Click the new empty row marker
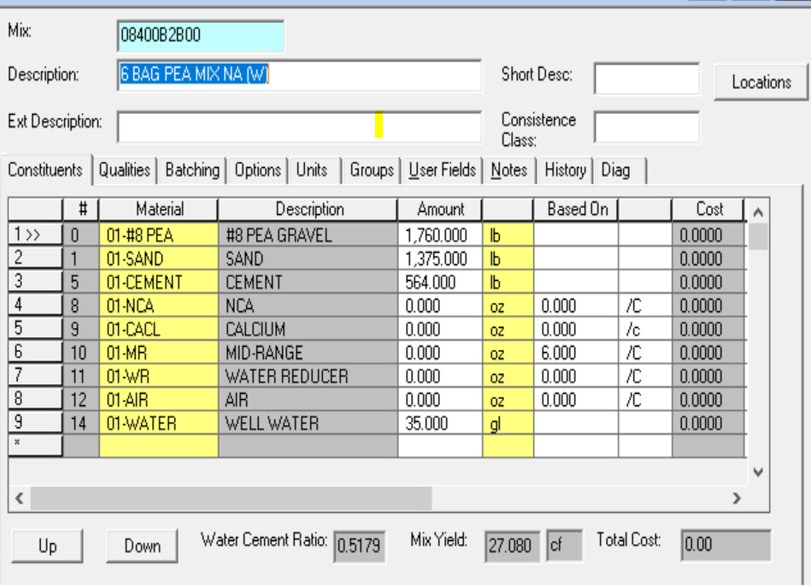 (35, 446)
